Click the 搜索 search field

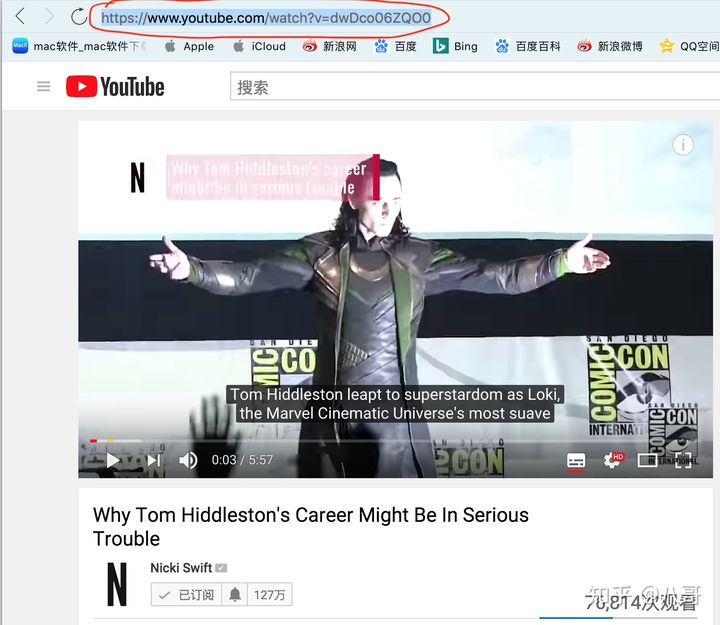click(475, 86)
